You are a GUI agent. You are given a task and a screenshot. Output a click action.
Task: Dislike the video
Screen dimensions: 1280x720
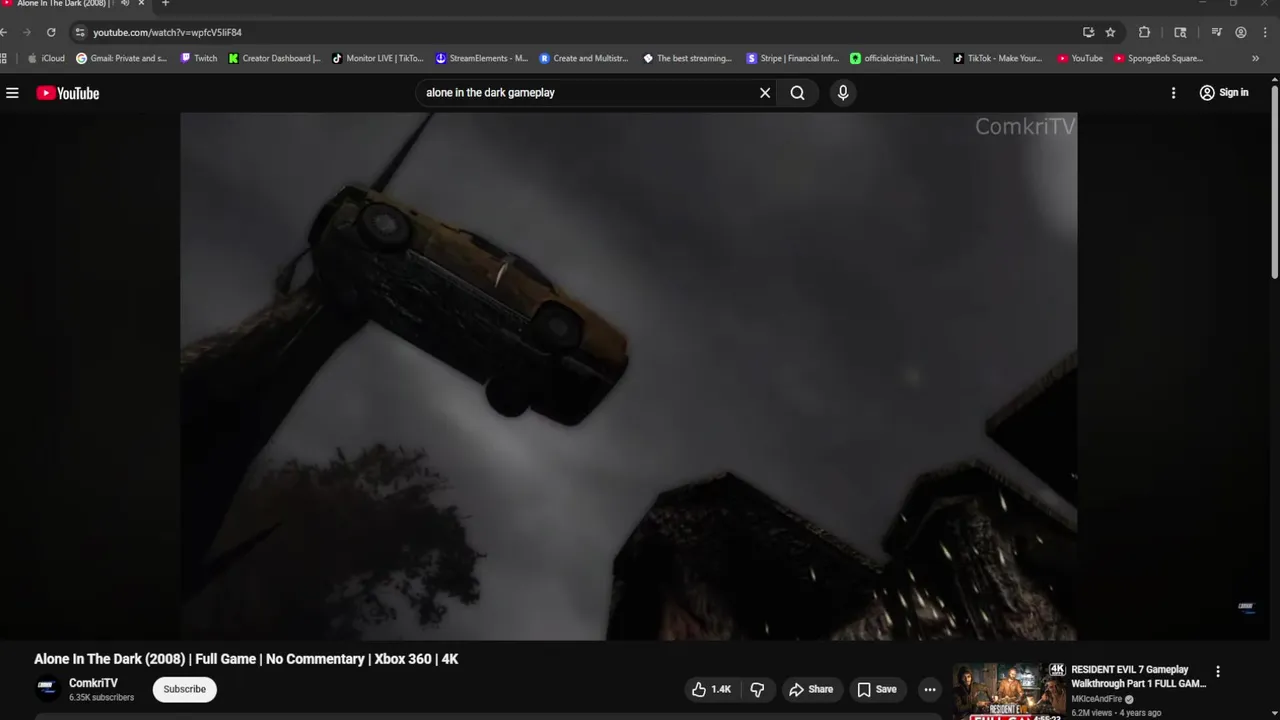click(x=757, y=689)
